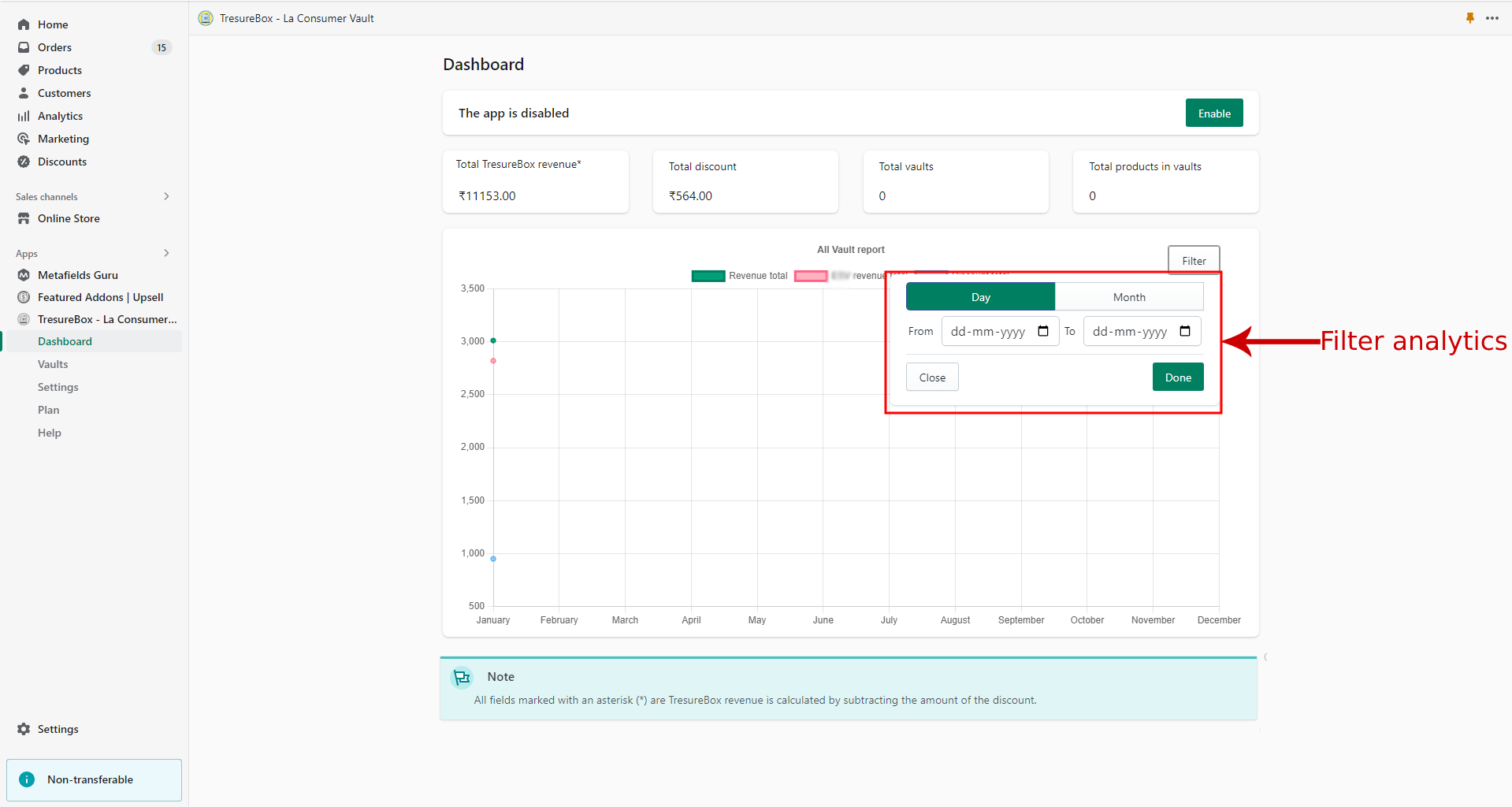Toggle the pink revenue legend swatch
1512x807 pixels.
pyautogui.click(x=811, y=276)
